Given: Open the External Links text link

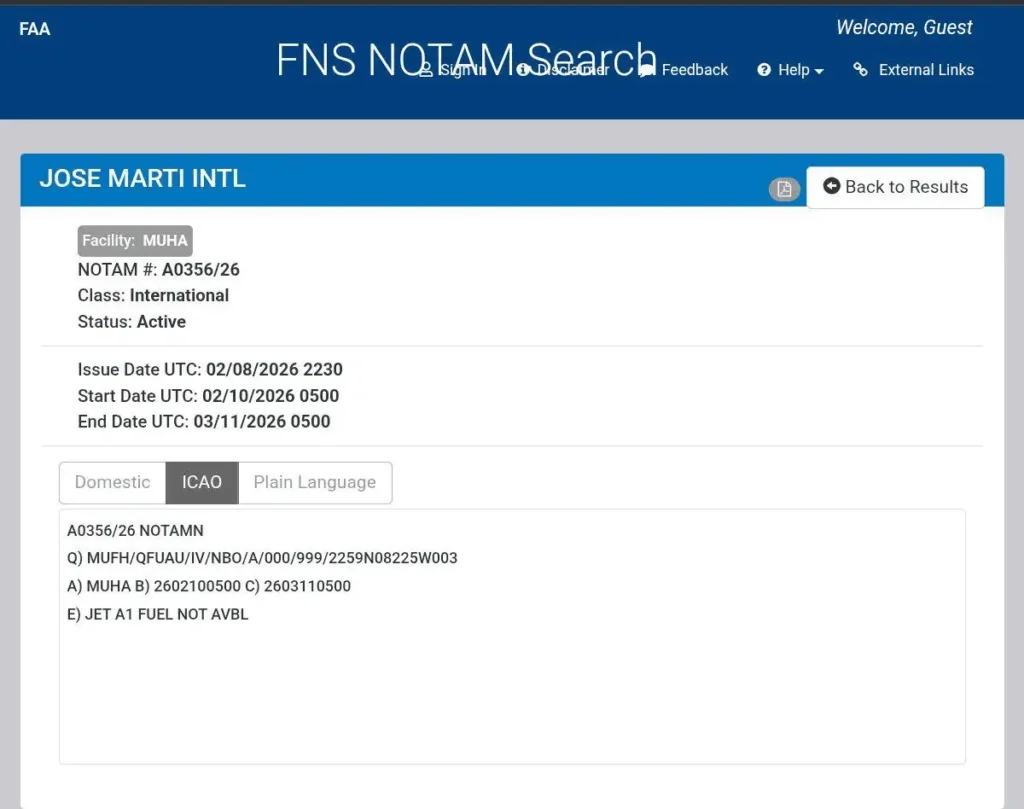Looking at the screenshot, I should pos(926,70).
